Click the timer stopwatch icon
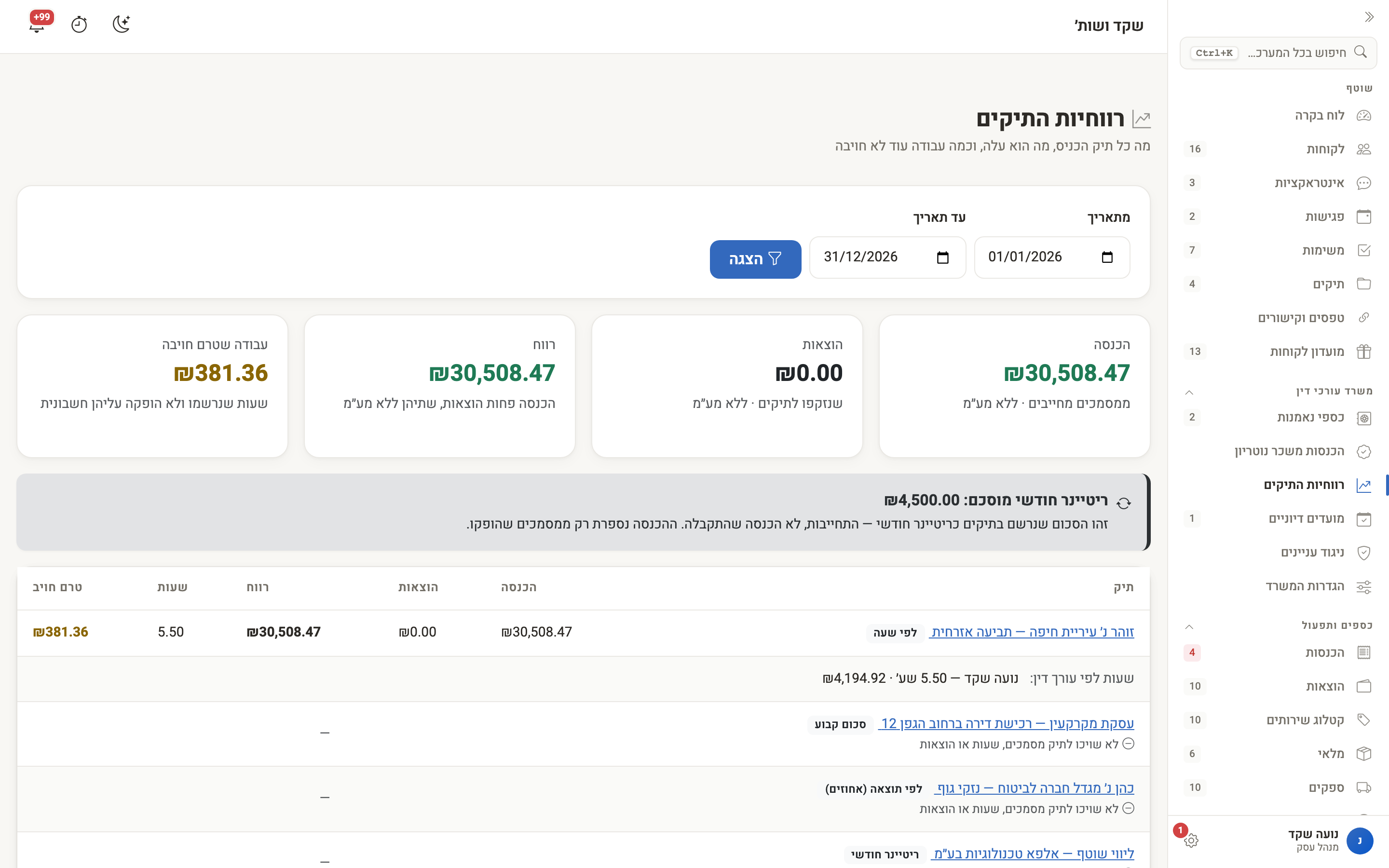Viewport: 1389px width, 868px height. coord(79,24)
